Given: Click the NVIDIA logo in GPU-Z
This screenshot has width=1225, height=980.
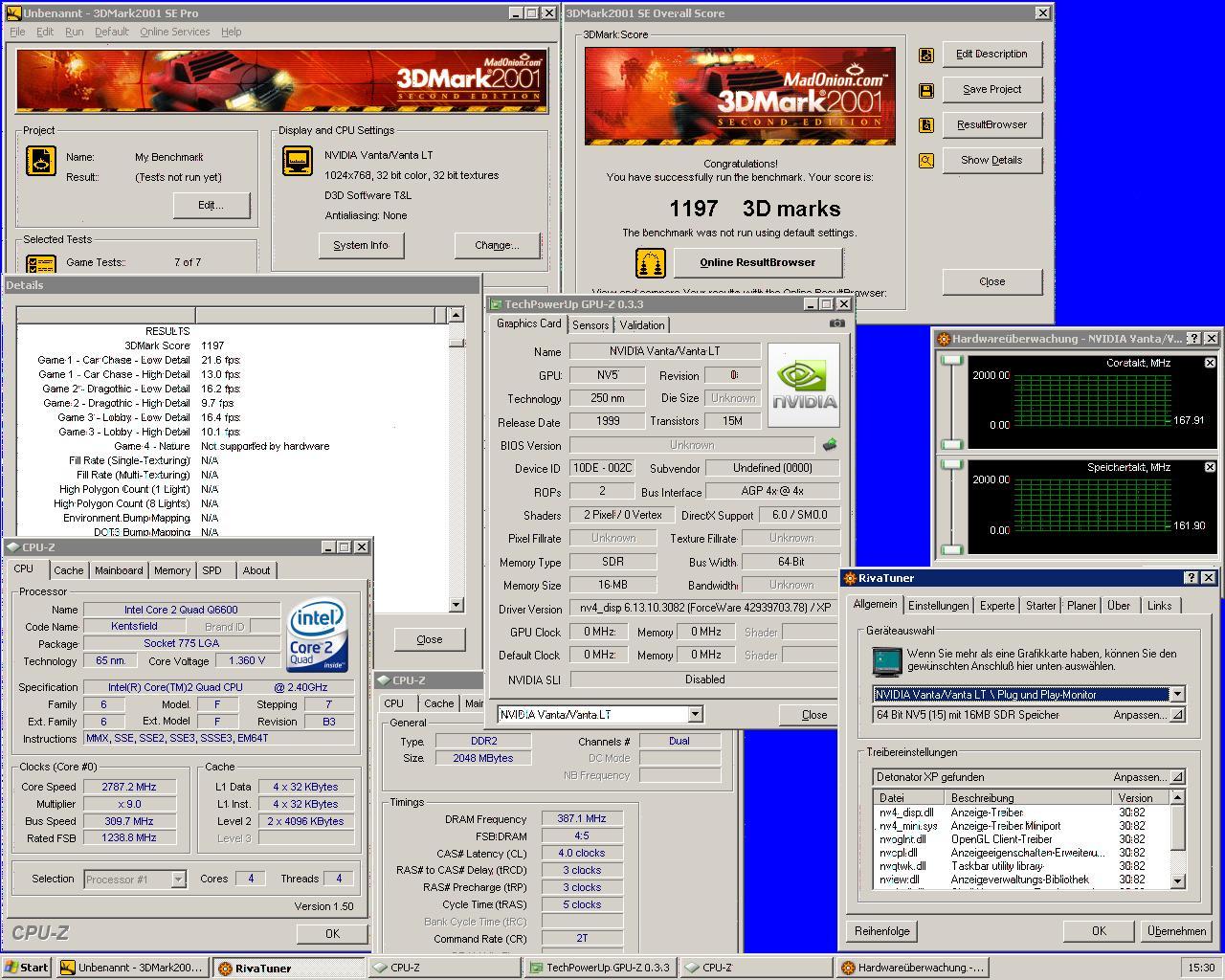Looking at the screenshot, I should pos(804,385).
